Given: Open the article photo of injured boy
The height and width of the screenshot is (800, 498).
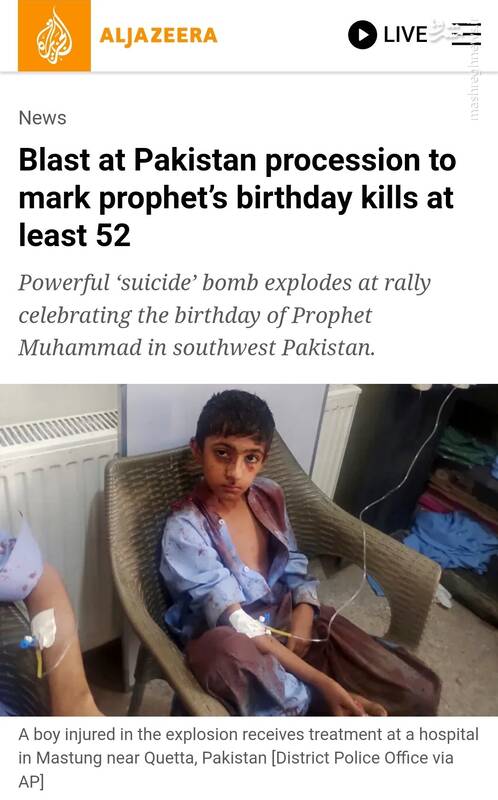Looking at the screenshot, I should (x=249, y=549).
